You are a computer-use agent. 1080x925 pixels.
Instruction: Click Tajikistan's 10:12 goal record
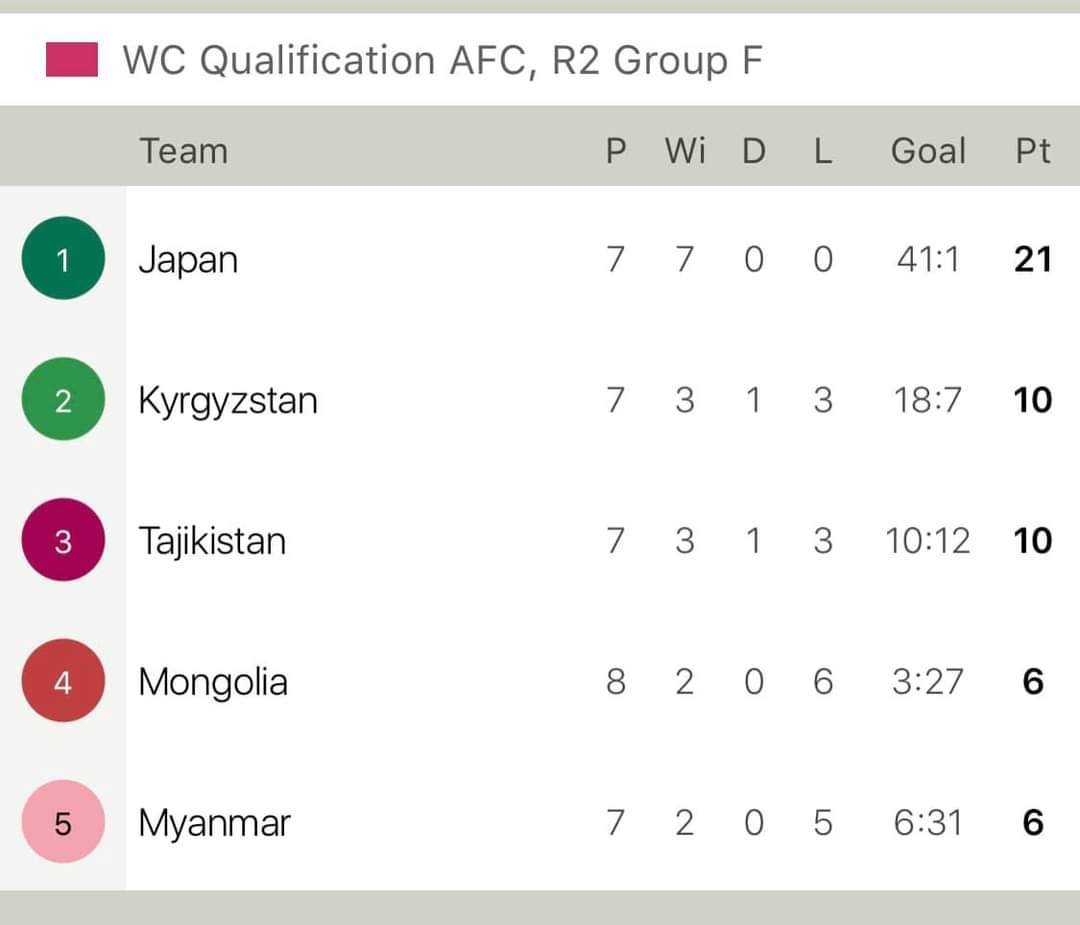pos(928,541)
